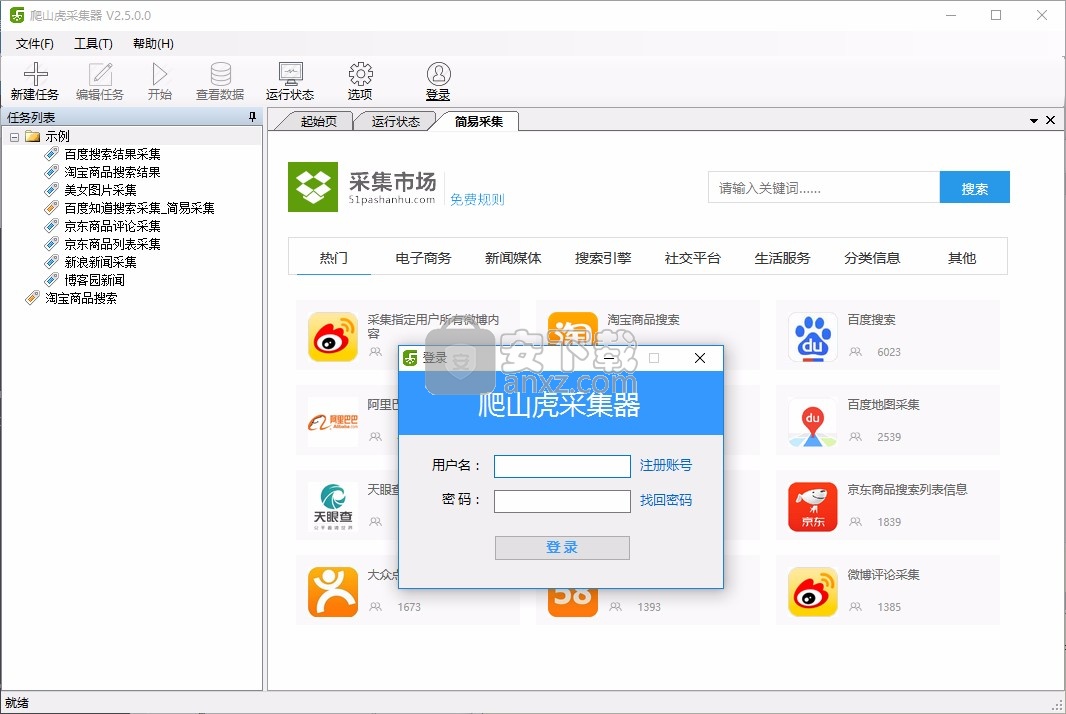Open the 文件(F) menu
The height and width of the screenshot is (714, 1066).
(35, 44)
